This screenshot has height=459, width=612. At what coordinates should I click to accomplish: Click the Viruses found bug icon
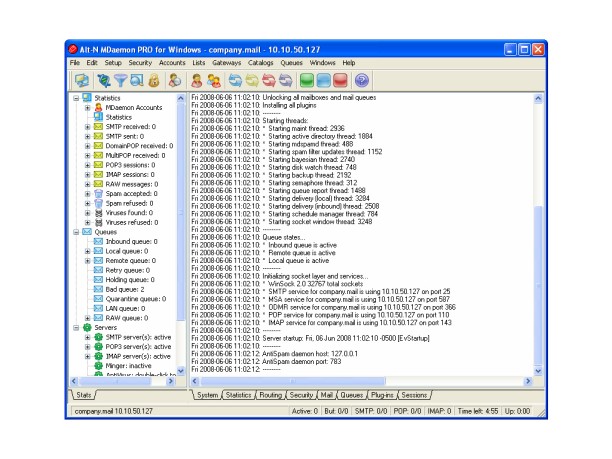point(98,213)
